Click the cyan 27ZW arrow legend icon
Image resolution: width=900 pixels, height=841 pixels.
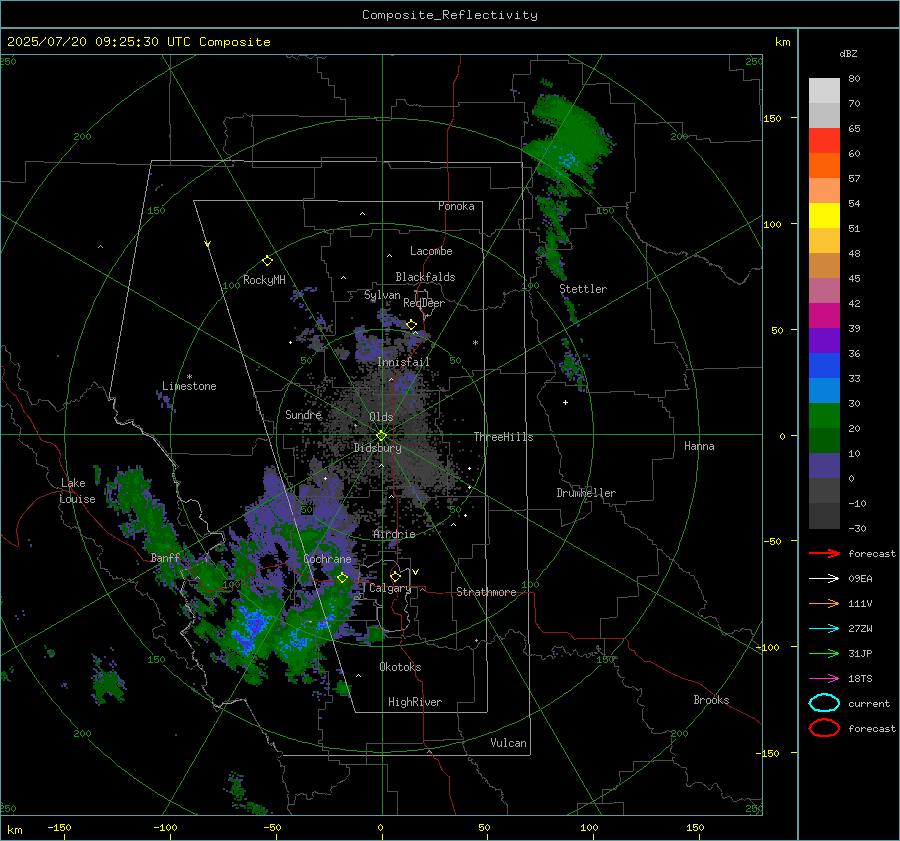pyautogui.click(x=824, y=629)
